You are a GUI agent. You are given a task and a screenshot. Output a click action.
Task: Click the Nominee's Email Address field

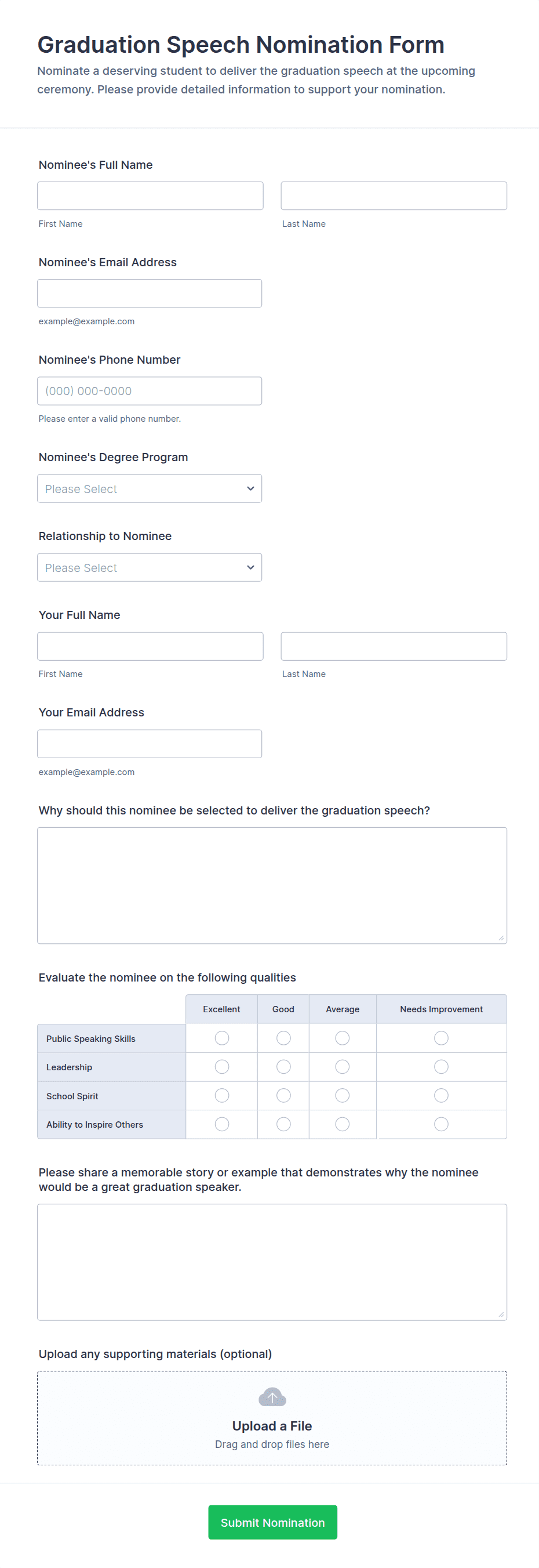[150, 294]
